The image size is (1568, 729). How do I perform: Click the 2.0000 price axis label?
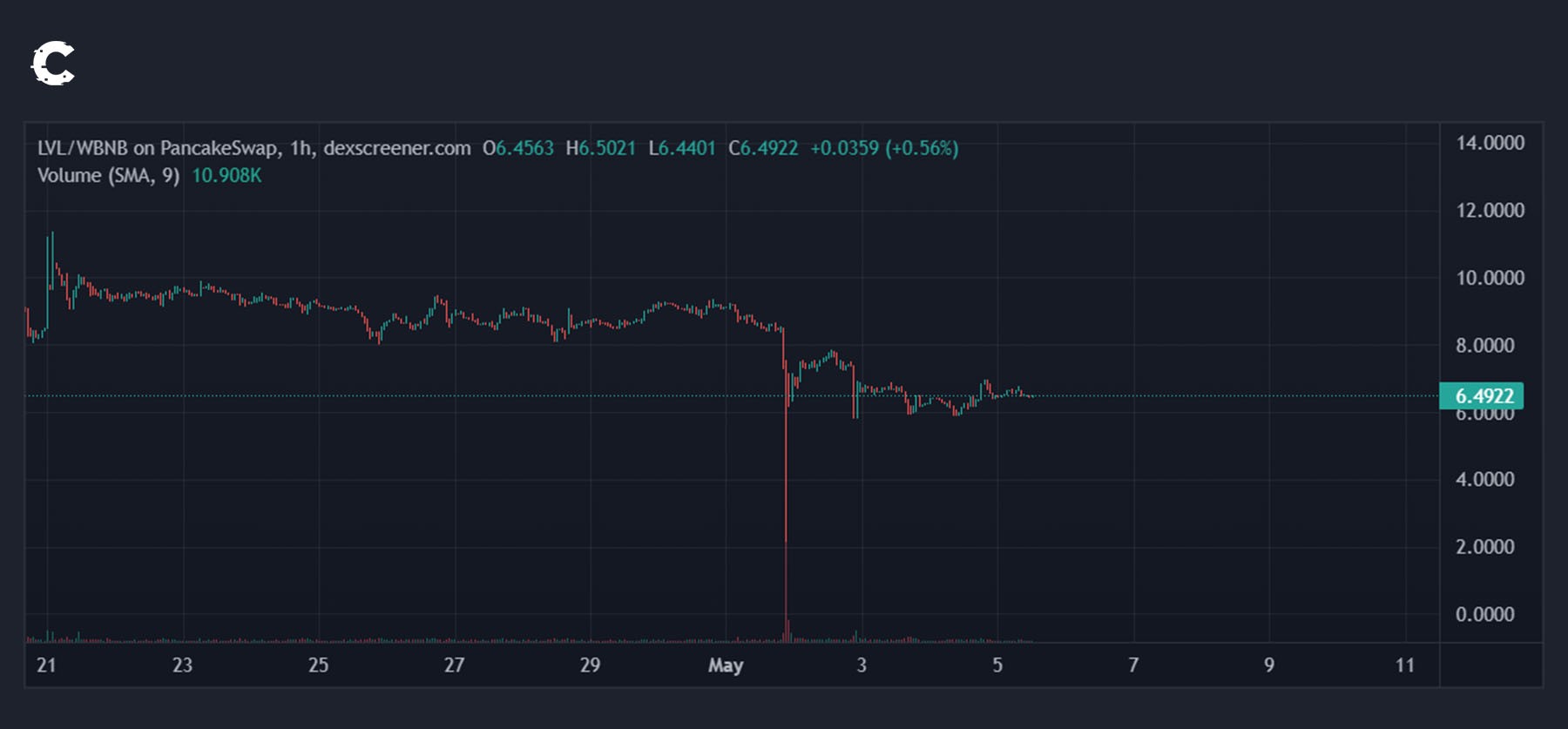point(1484,547)
